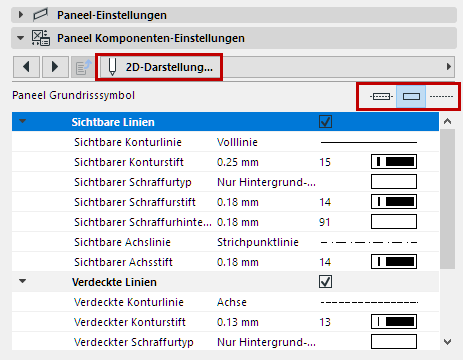Edit pen number 15 for Sichtbarer Konturstift

pos(325,162)
